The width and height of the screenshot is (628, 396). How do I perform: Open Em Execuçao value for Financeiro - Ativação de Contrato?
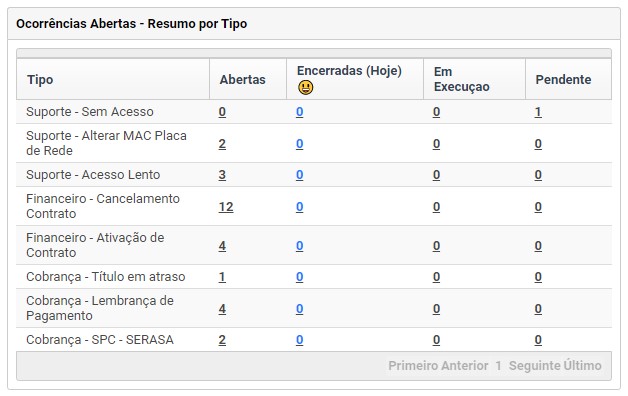[x=437, y=246]
